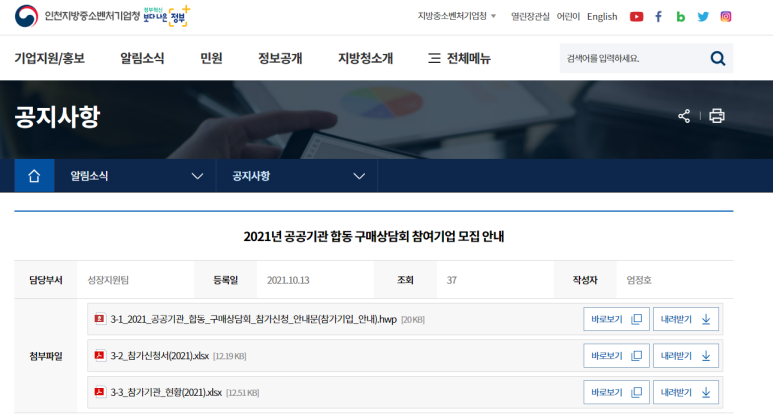The width and height of the screenshot is (773, 418).
Task: Open the YouTube channel icon
Action: point(636,17)
